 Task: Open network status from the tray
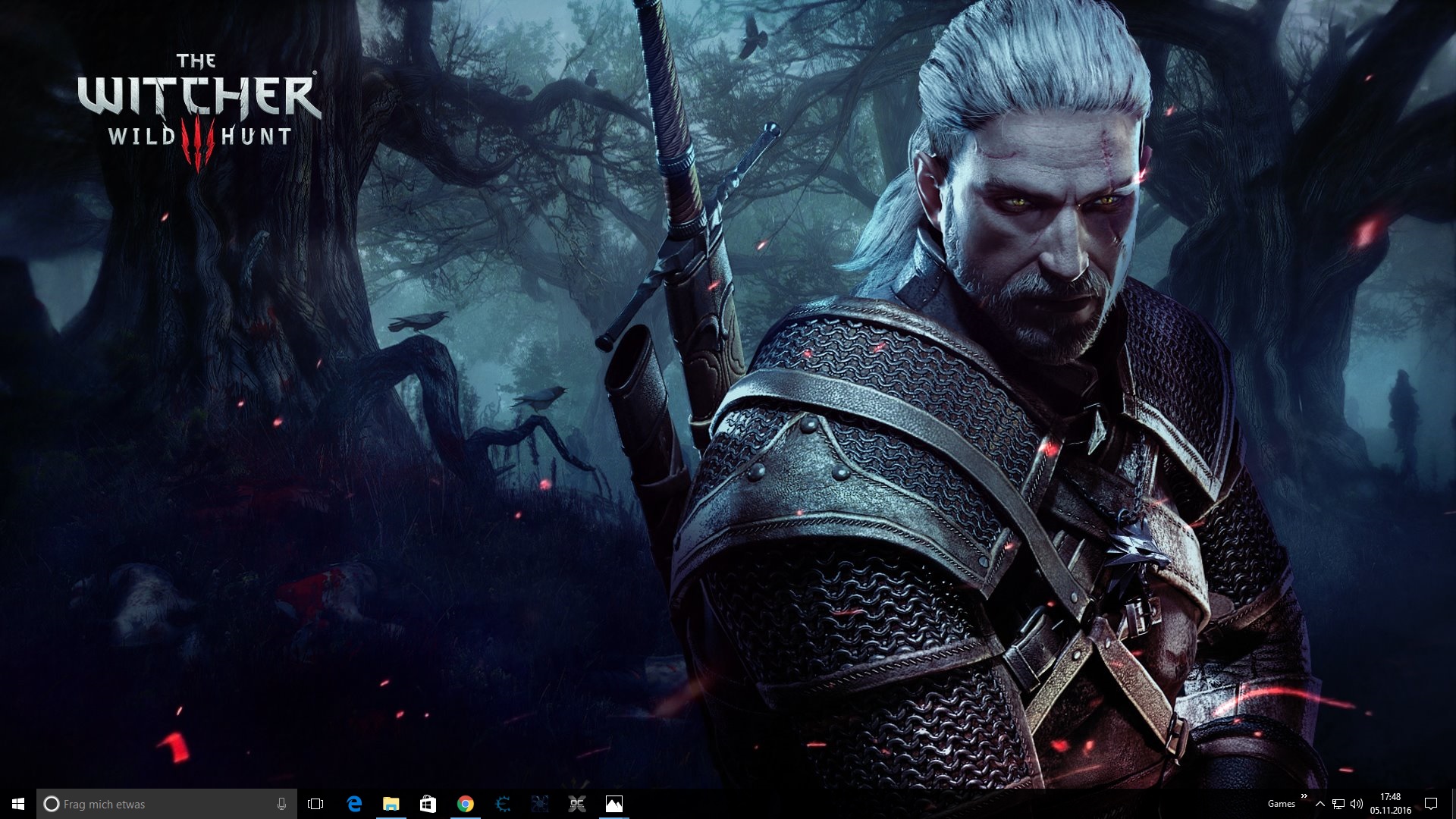click(1338, 804)
